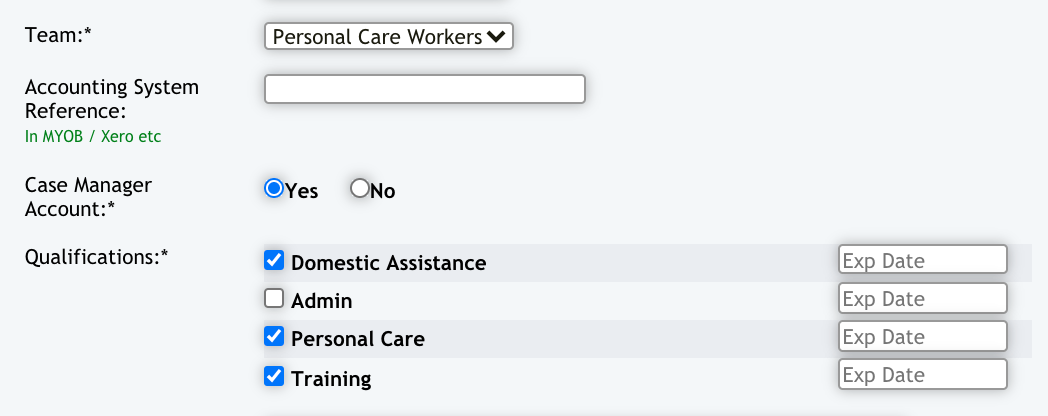1048x416 pixels.
Task: Click Exp Date field for Personal Care
Action: [x=921, y=337]
